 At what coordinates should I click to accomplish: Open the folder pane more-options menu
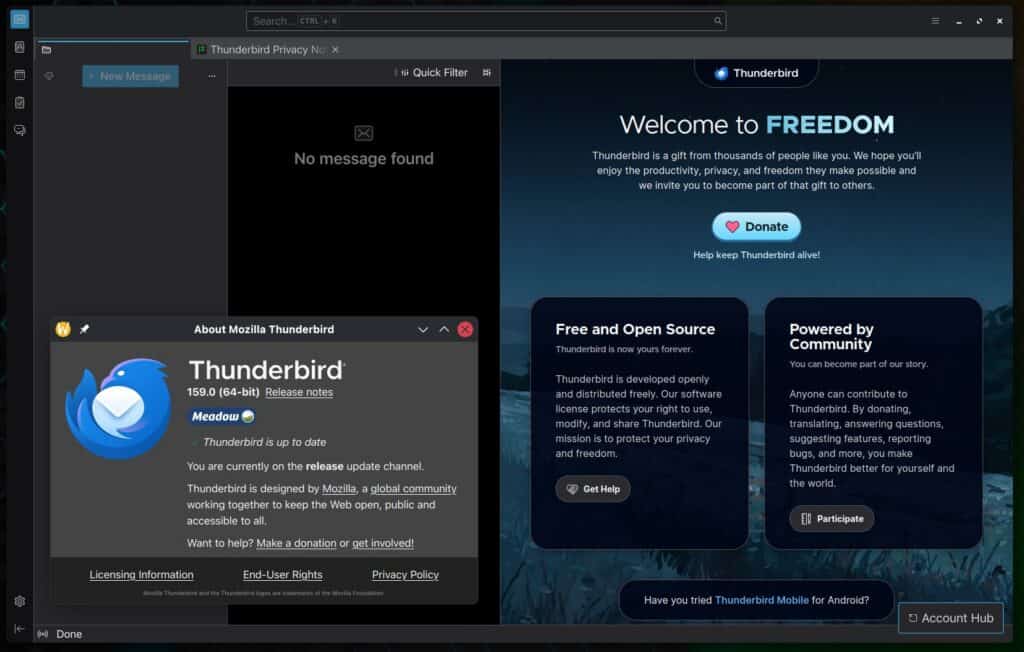point(212,76)
